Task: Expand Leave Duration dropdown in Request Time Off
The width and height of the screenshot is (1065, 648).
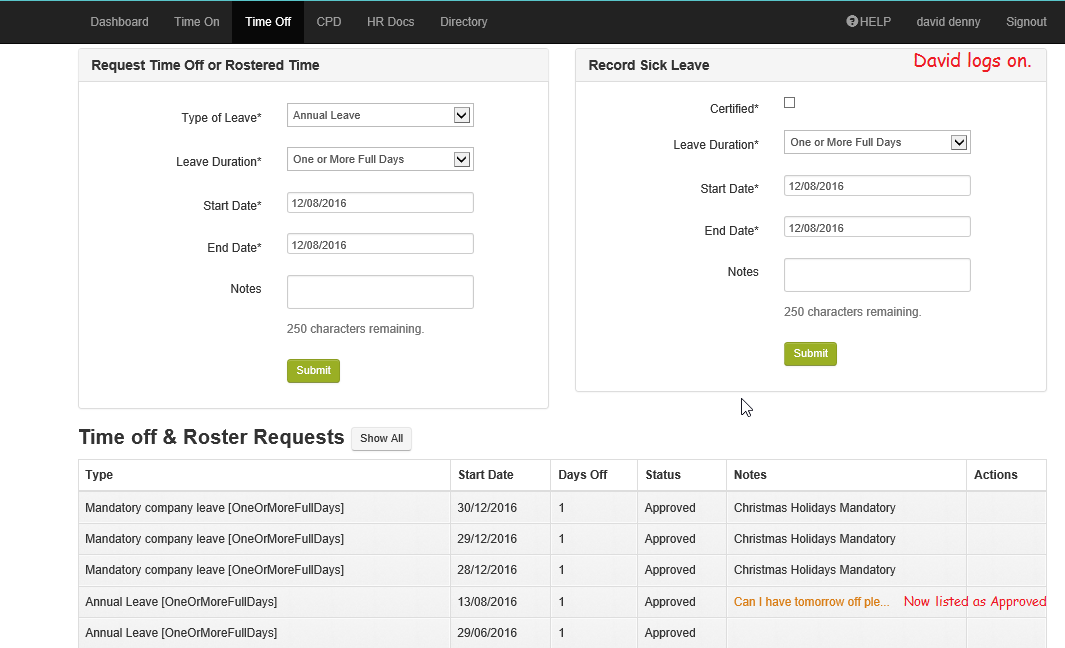Action: coord(380,159)
